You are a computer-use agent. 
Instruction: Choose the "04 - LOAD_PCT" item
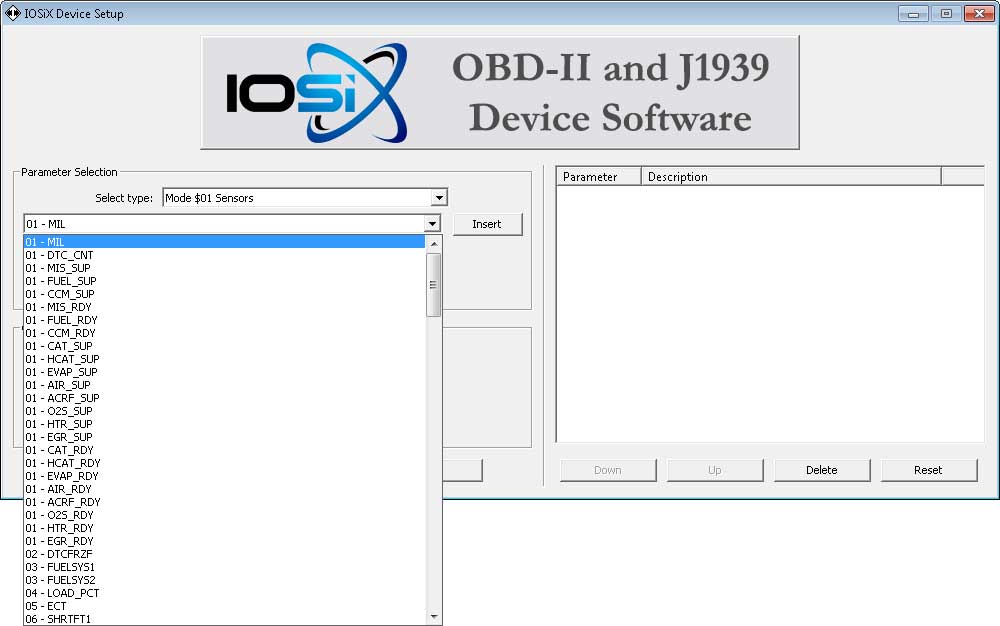(x=224, y=593)
